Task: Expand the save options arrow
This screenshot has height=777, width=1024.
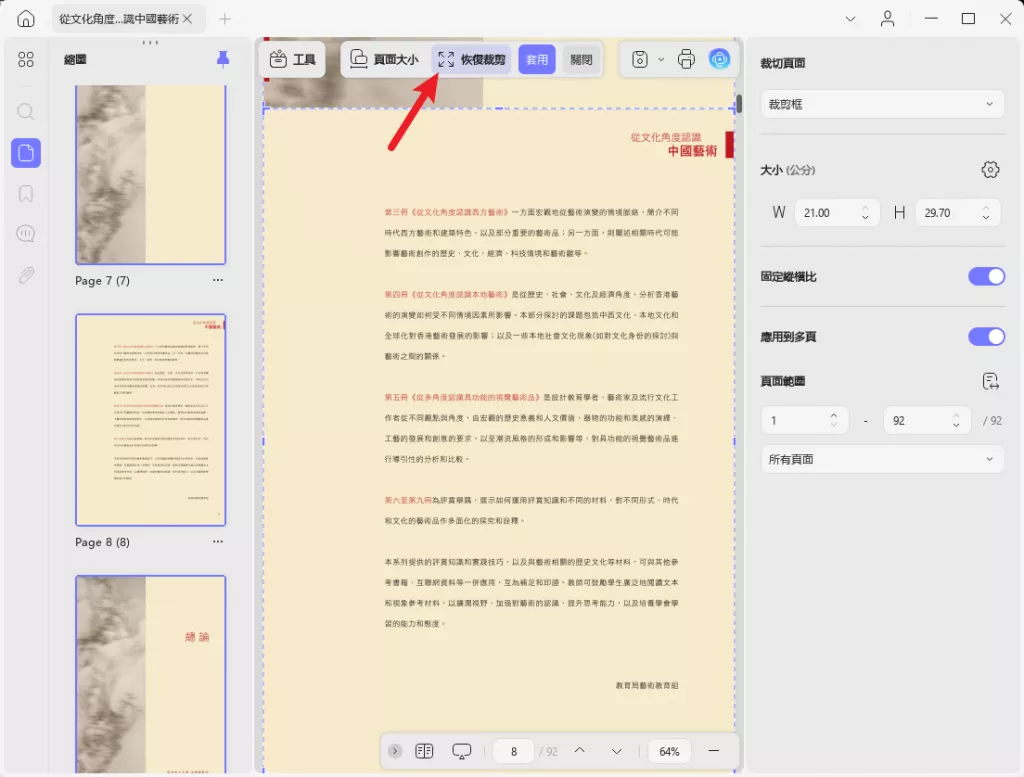Action: click(x=661, y=59)
